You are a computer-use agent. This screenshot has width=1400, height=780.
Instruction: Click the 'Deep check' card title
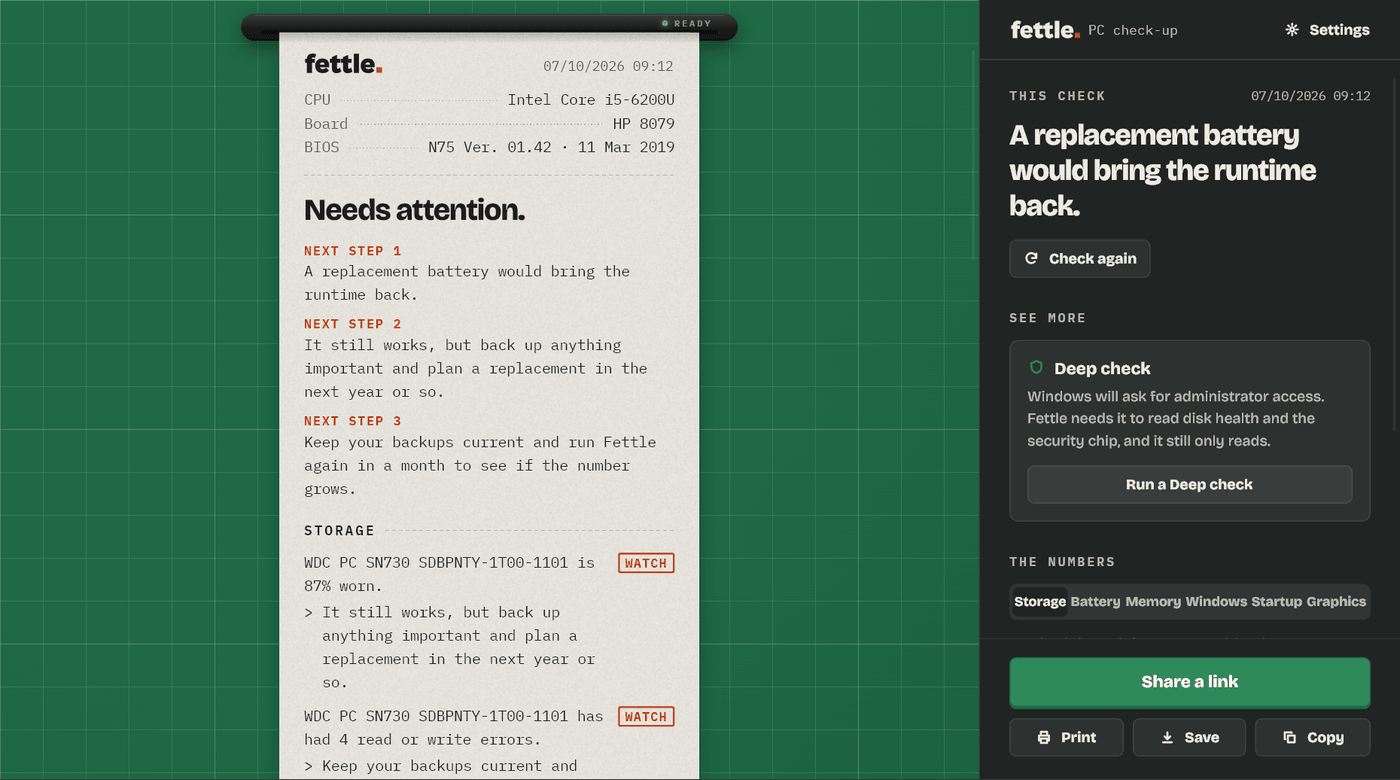click(x=1102, y=369)
